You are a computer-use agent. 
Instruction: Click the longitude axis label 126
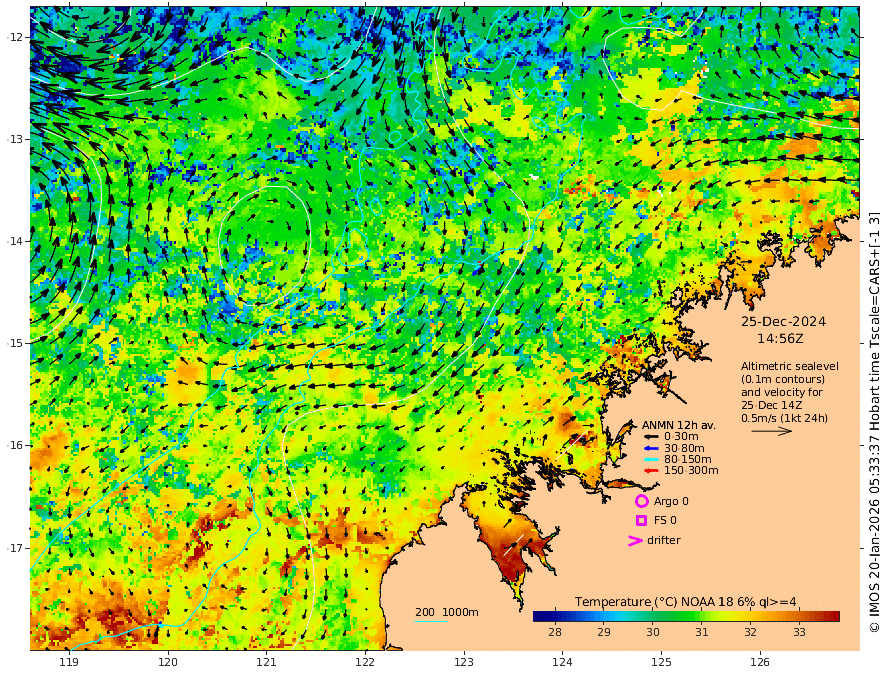point(760,663)
